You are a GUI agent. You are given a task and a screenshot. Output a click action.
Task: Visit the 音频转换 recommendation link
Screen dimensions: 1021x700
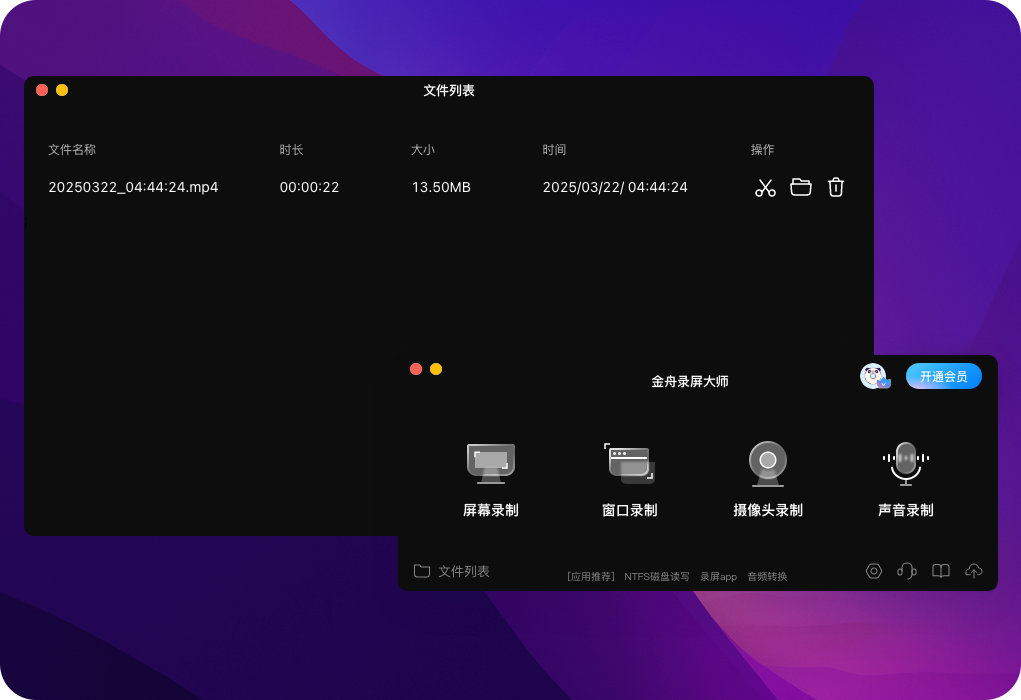click(767, 577)
